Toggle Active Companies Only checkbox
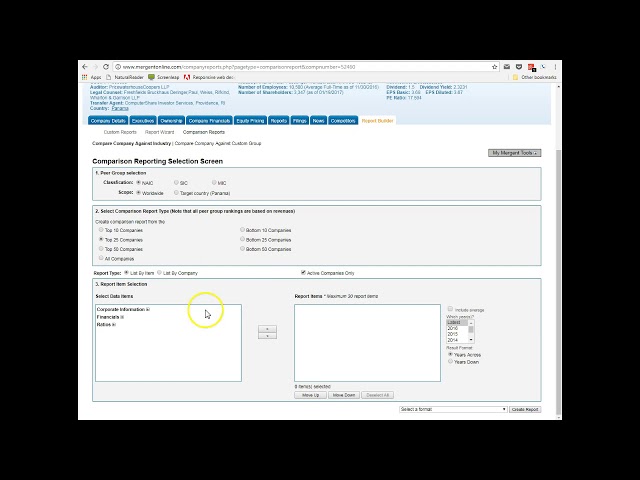The width and height of the screenshot is (640, 480). point(303,272)
